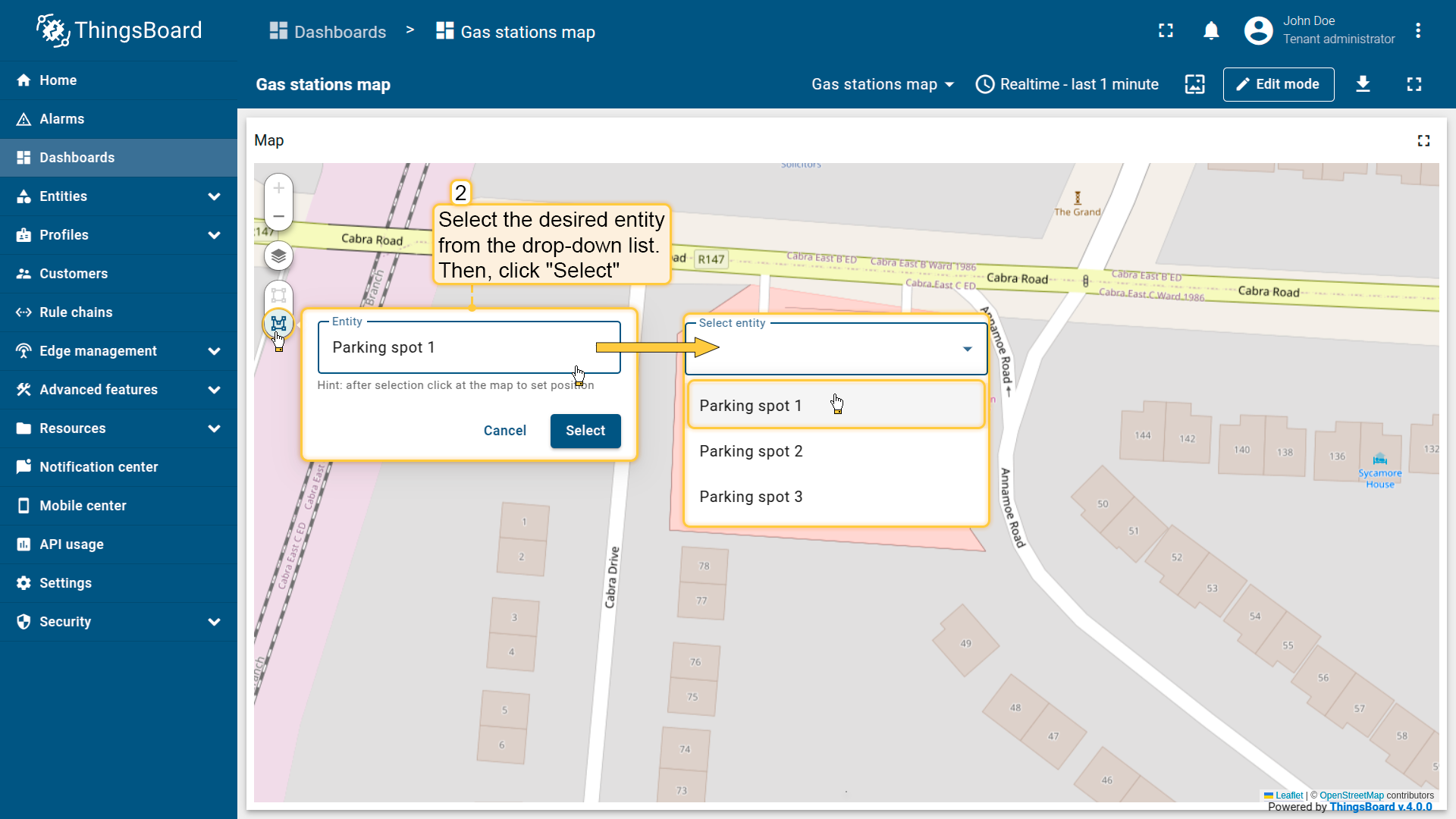This screenshot has height=819, width=1456.
Task: Expand the Advanced features sidebar section
Action: pyautogui.click(x=214, y=390)
